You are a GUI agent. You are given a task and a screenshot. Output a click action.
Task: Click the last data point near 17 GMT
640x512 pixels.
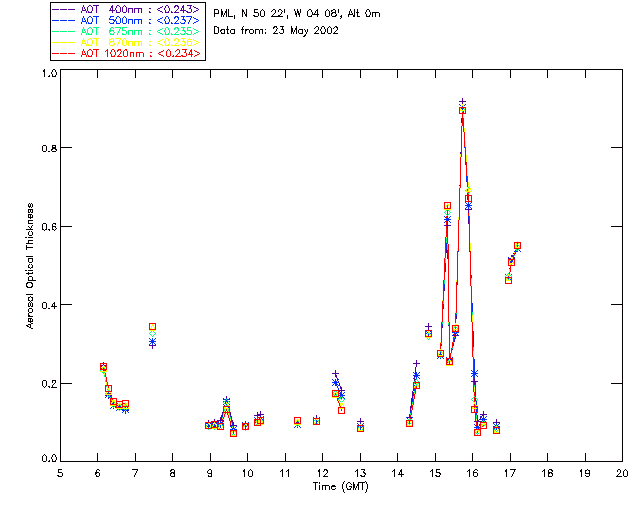point(517,245)
